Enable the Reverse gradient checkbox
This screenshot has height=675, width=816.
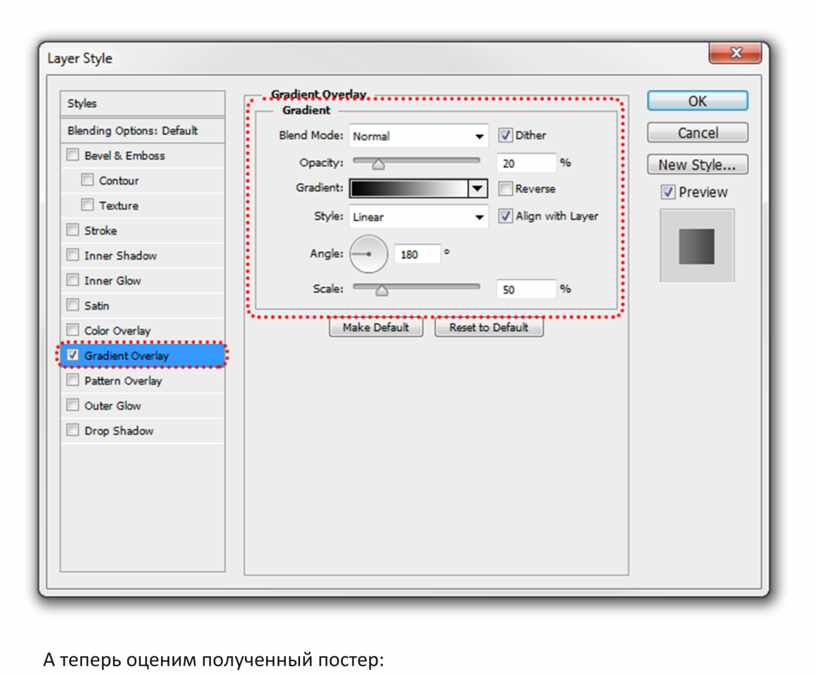[505, 188]
